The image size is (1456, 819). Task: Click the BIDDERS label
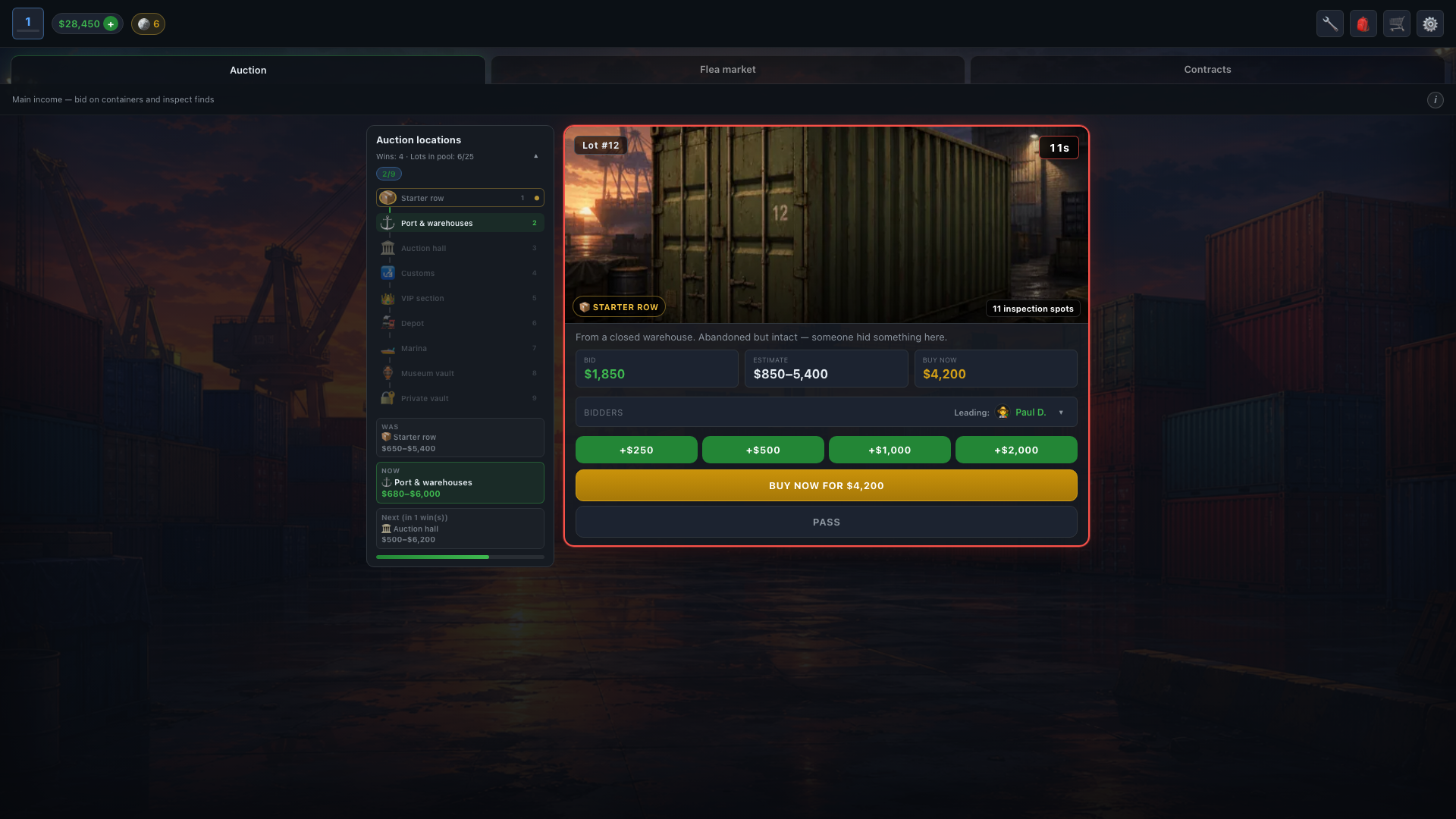click(x=604, y=413)
